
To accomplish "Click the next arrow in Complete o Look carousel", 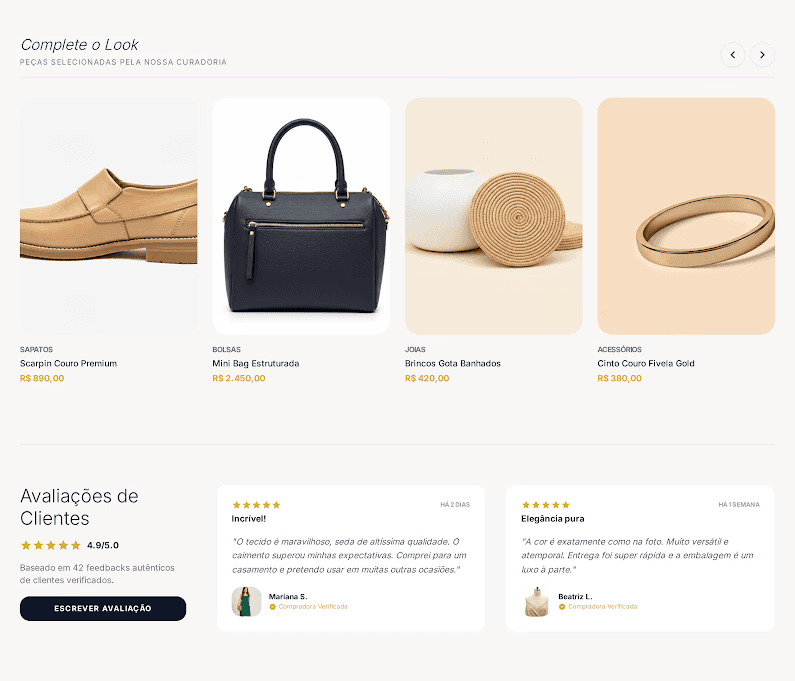I will [762, 55].
